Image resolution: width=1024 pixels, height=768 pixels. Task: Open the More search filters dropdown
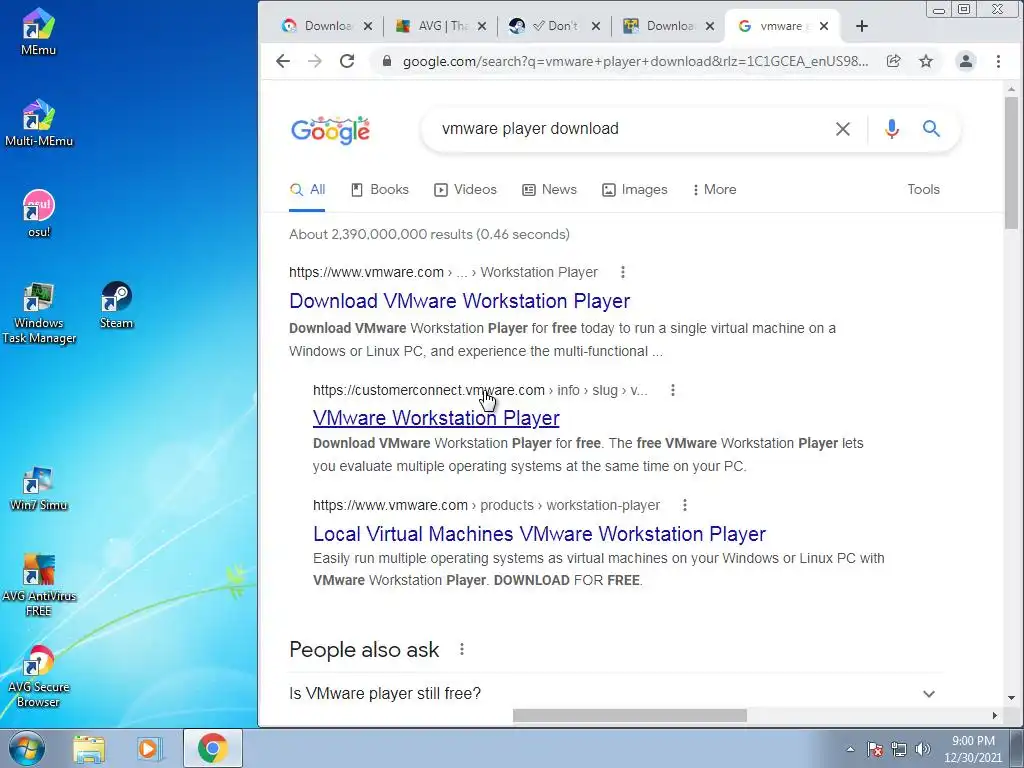point(714,189)
